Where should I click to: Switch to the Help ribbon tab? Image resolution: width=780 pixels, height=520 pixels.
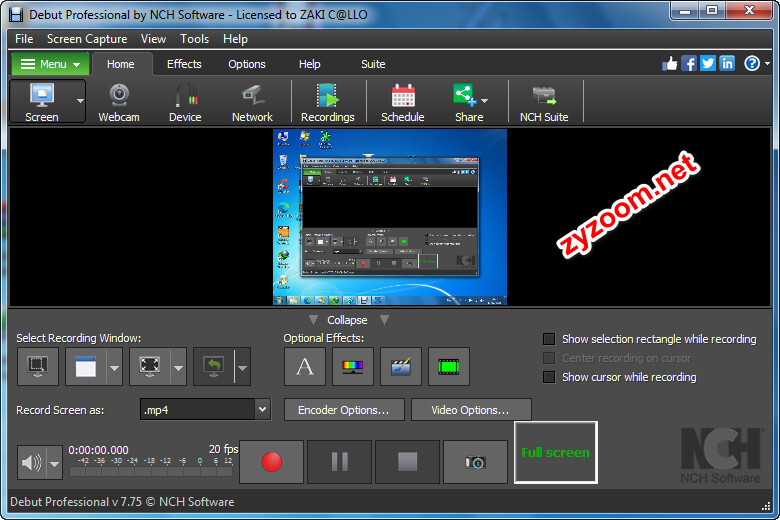click(x=309, y=64)
